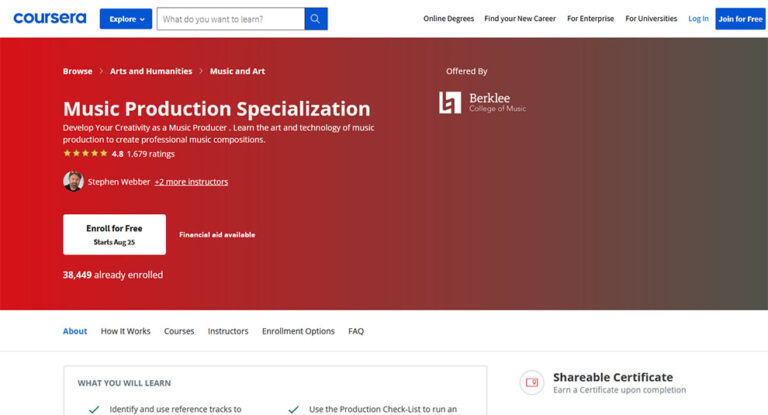Click the Berklee College of Music logo

click(x=482, y=102)
